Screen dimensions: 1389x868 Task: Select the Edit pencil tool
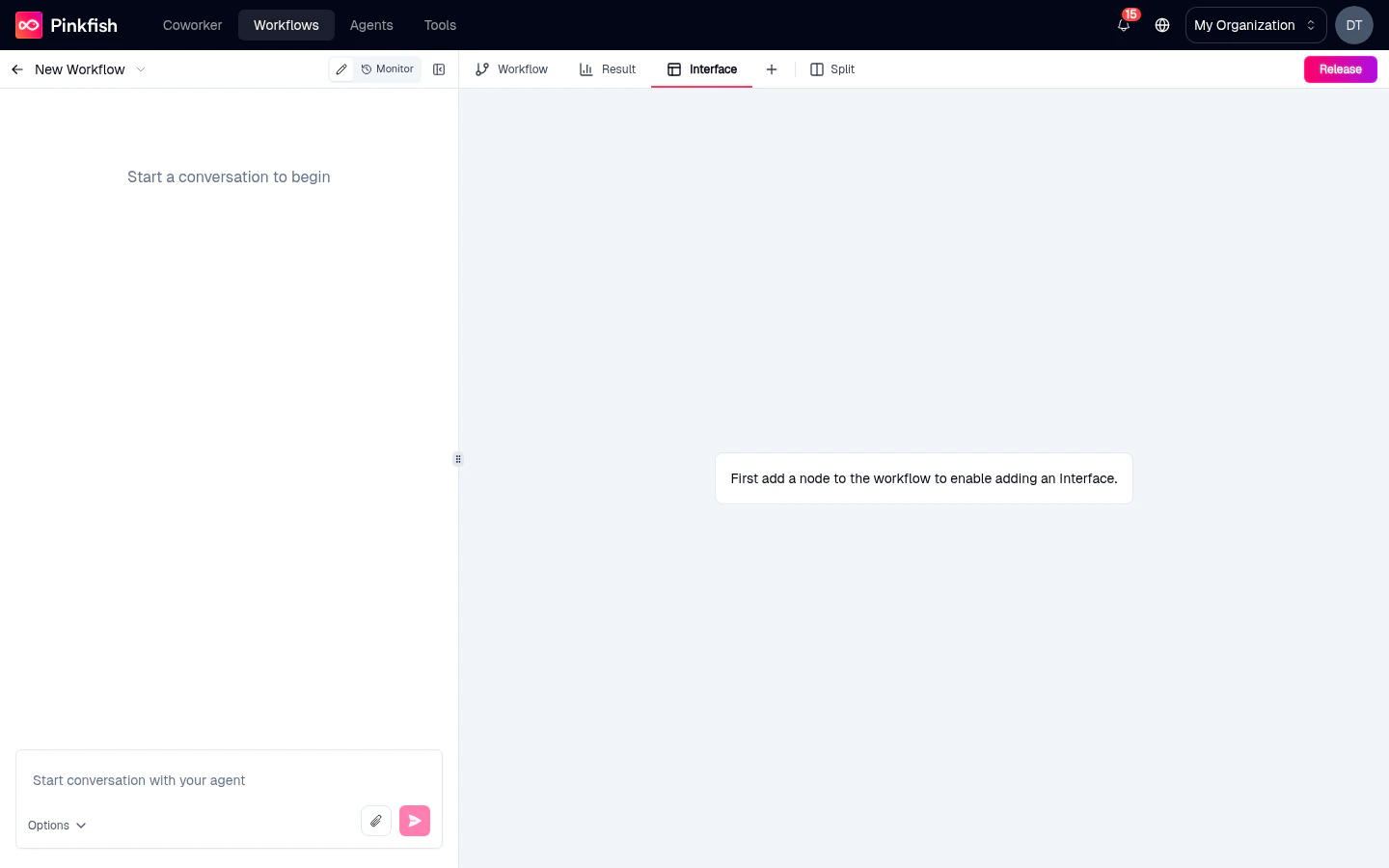[341, 69]
